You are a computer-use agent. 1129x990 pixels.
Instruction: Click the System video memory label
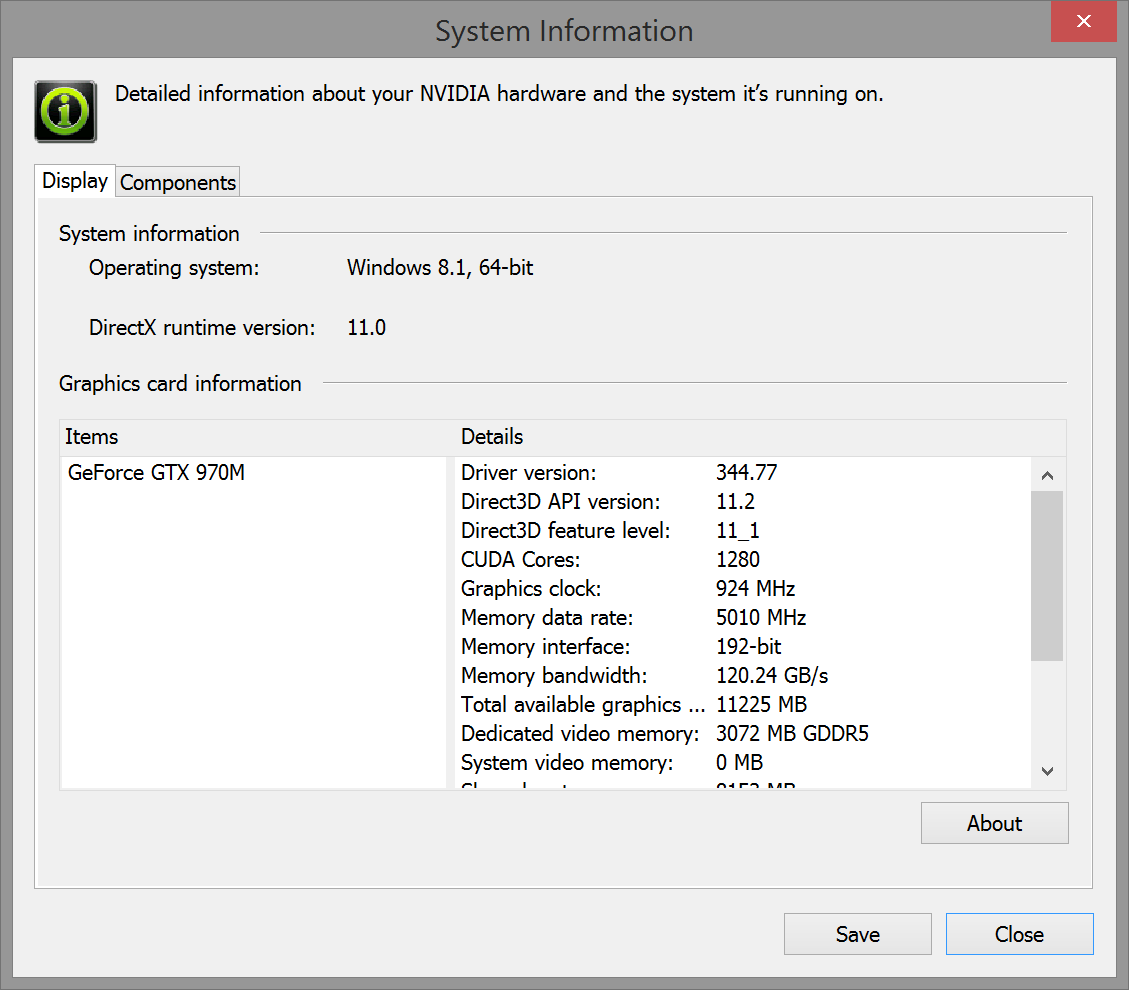[567, 762]
